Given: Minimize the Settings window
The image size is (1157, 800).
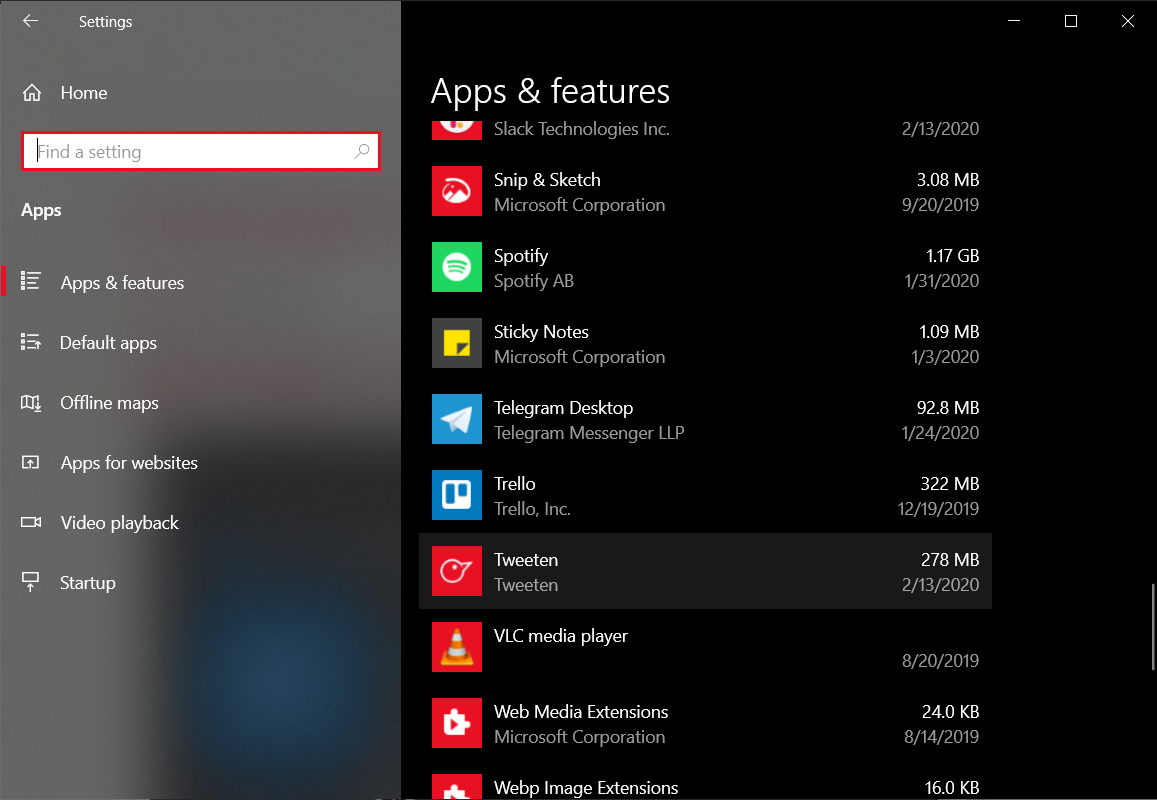Looking at the screenshot, I should tap(1014, 21).
